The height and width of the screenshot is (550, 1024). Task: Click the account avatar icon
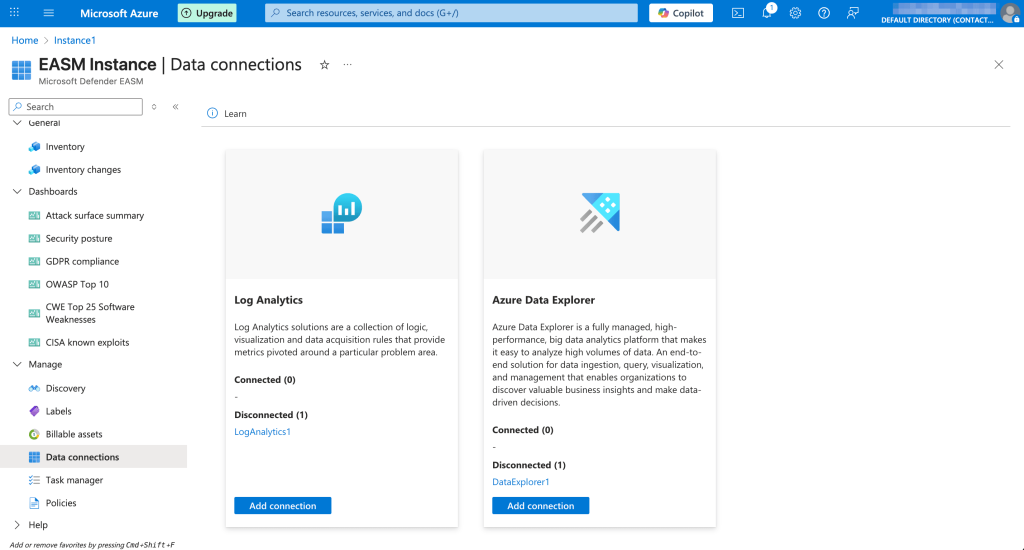pyautogui.click(x=1011, y=13)
